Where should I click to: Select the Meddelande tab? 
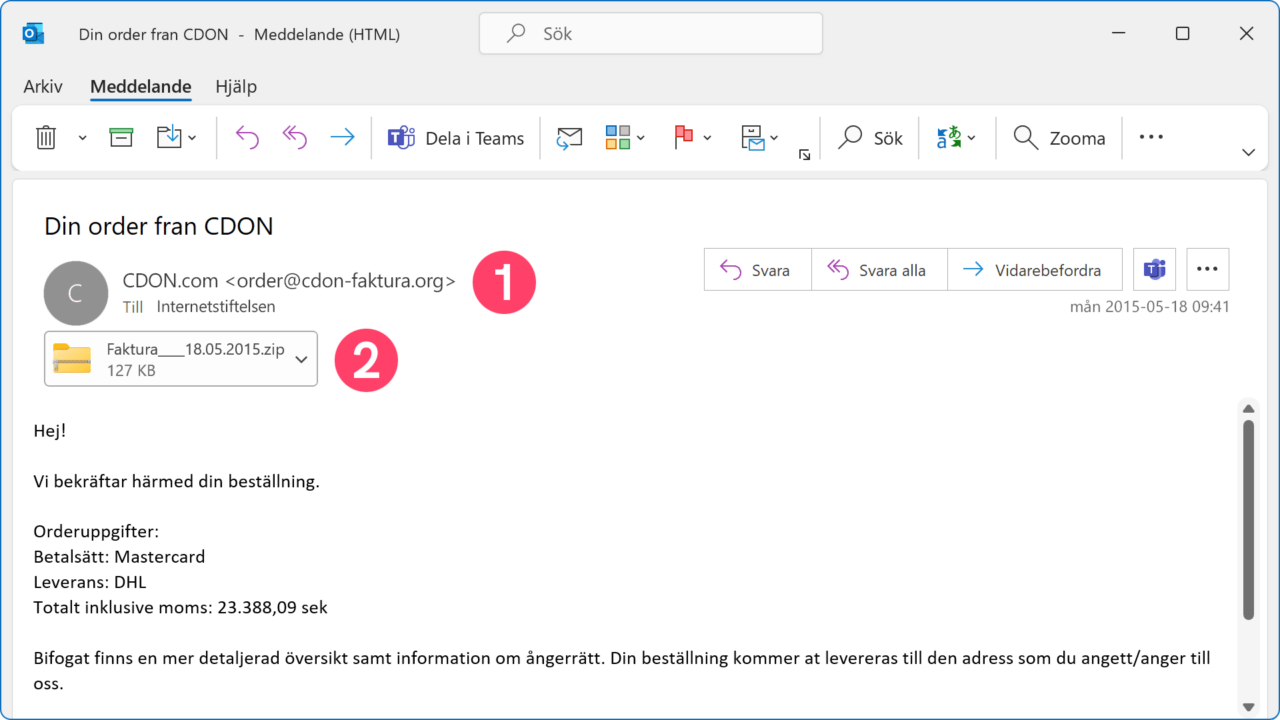pyautogui.click(x=141, y=87)
